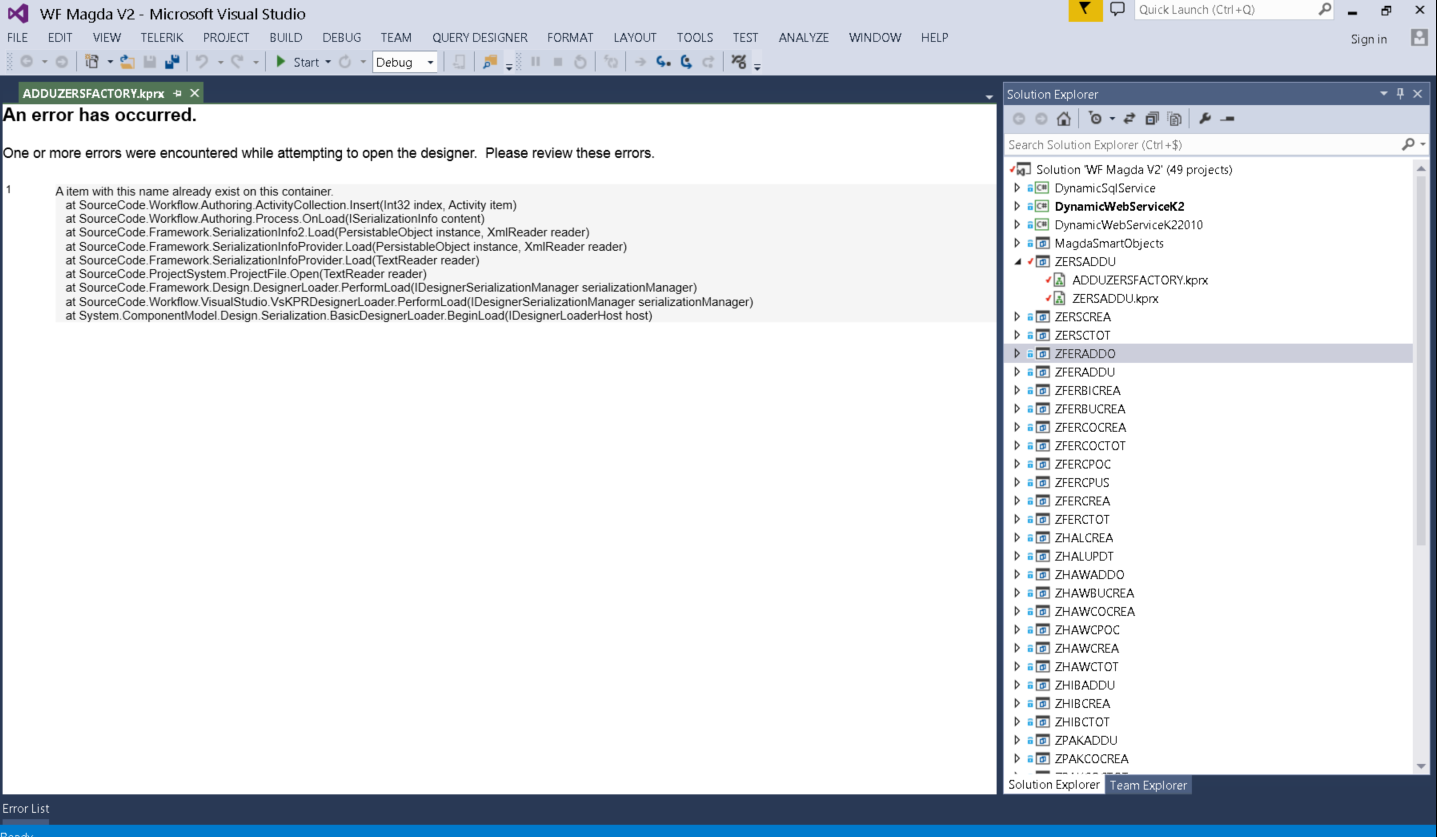The height and width of the screenshot is (837, 1437).
Task: Open the Start button dropdown arrow
Action: 328,62
